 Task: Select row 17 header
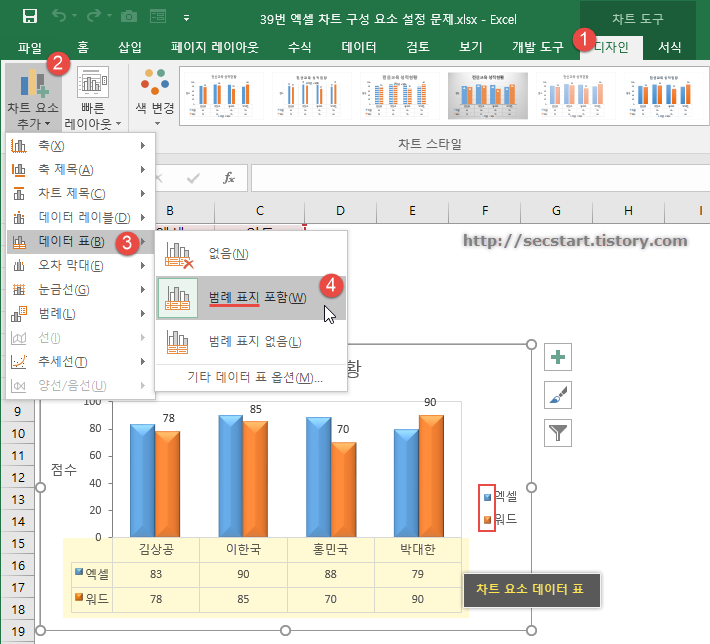tap(18, 588)
